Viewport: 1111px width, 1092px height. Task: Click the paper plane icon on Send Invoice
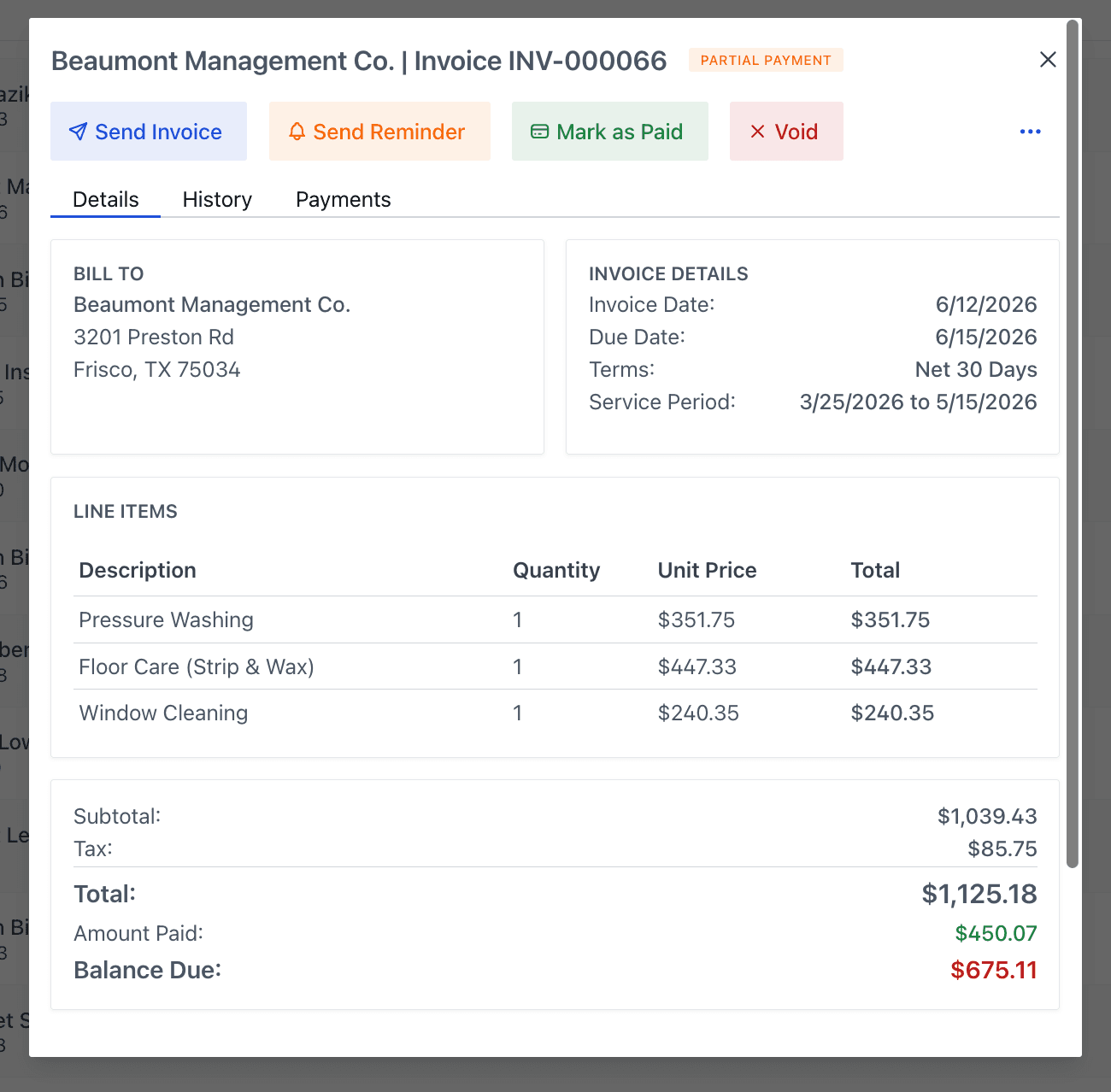tap(78, 132)
